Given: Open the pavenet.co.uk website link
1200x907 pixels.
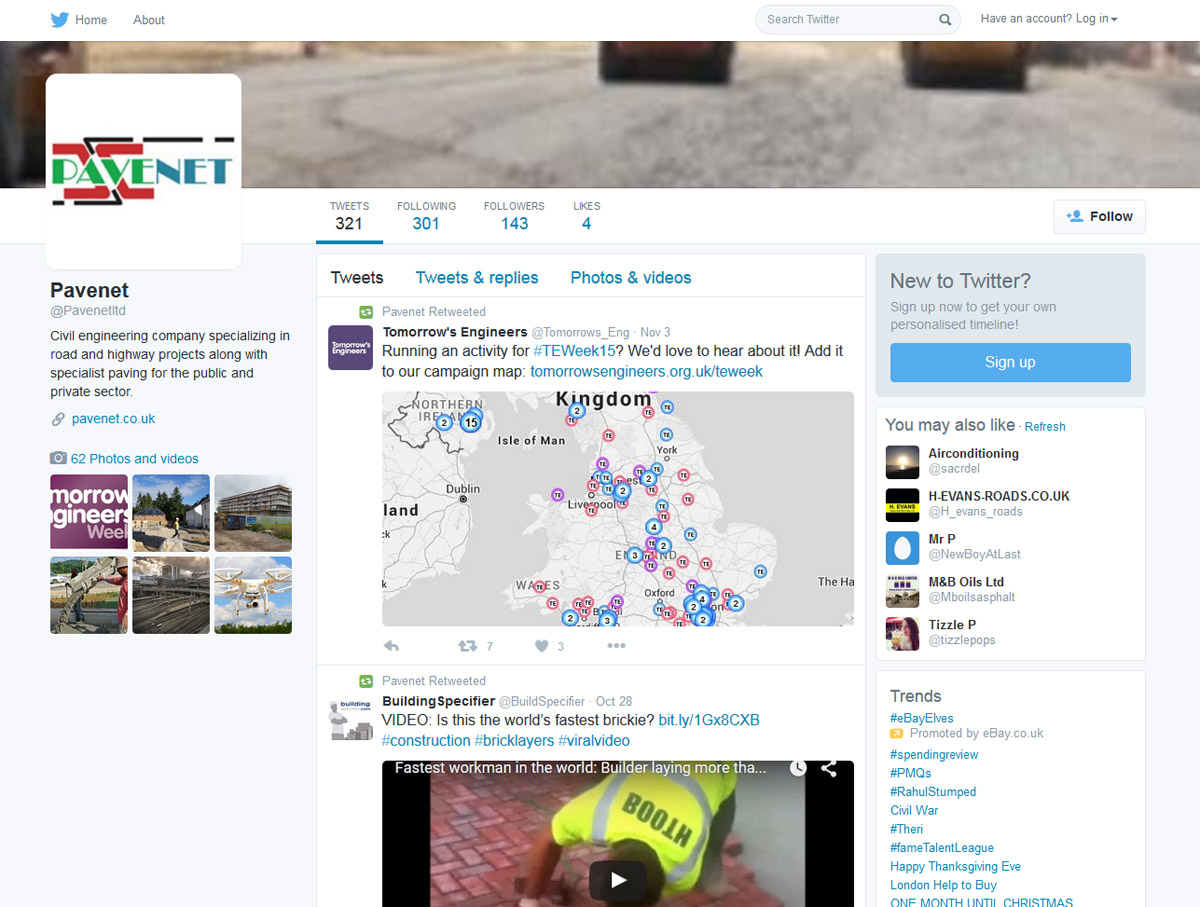Looking at the screenshot, I should pyautogui.click(x=113, y=419).
